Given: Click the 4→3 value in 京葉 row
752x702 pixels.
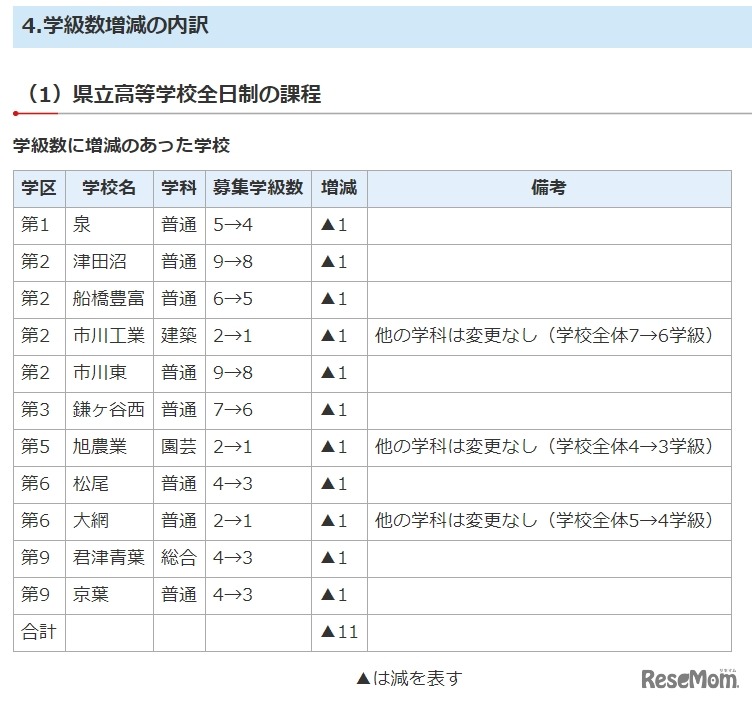Looking at the screenshot, I should (233, 595).
